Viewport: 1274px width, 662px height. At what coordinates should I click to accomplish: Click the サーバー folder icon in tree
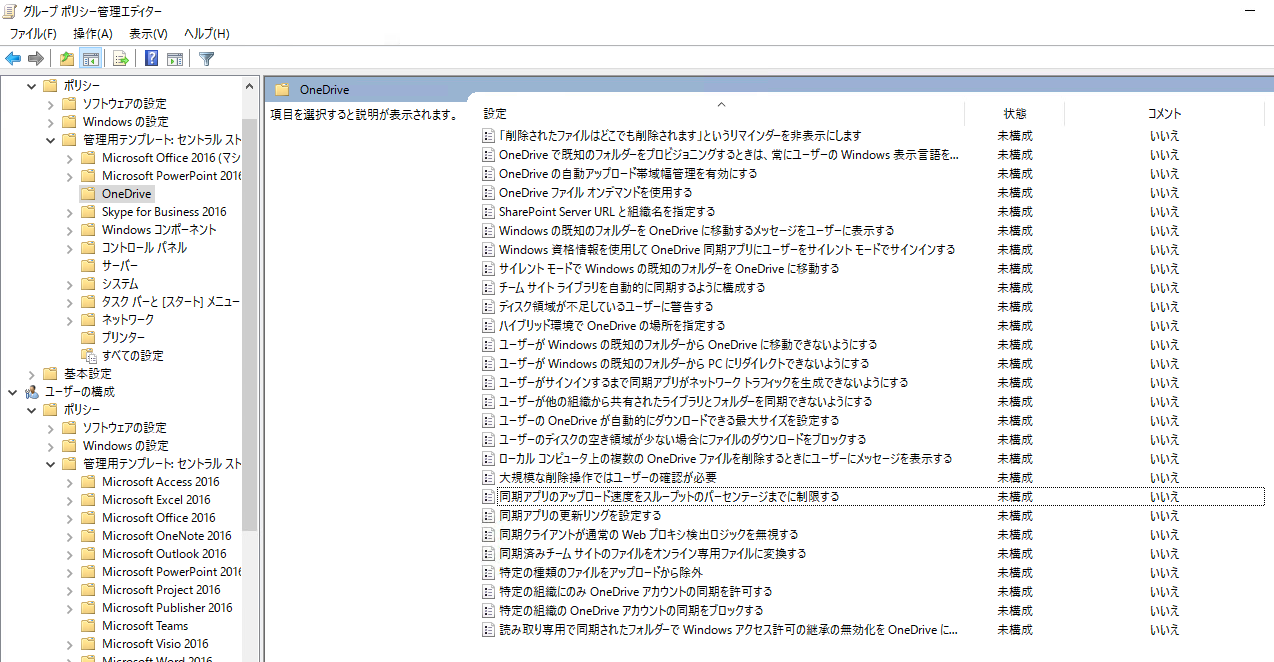tap(88, 266)
